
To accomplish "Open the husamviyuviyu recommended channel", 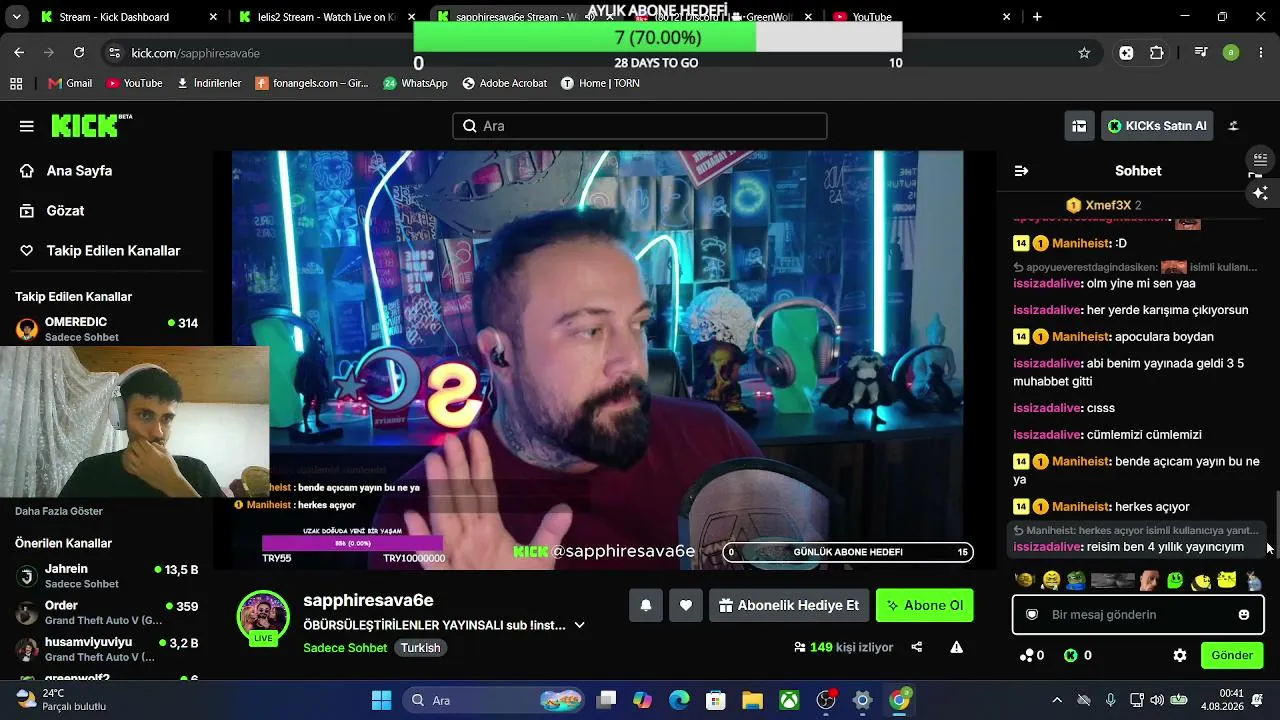I will (x=107, y=649).
